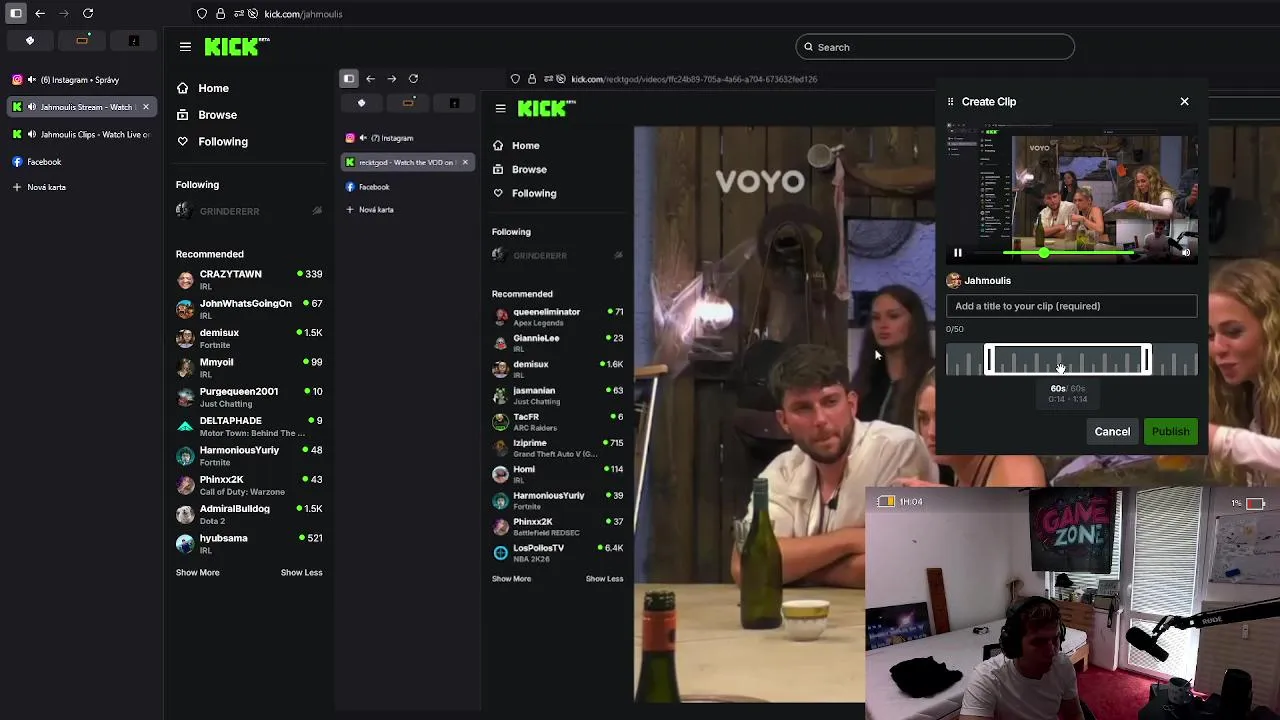Switch to the Jahmoulis Clips tab

coord(81,134)
